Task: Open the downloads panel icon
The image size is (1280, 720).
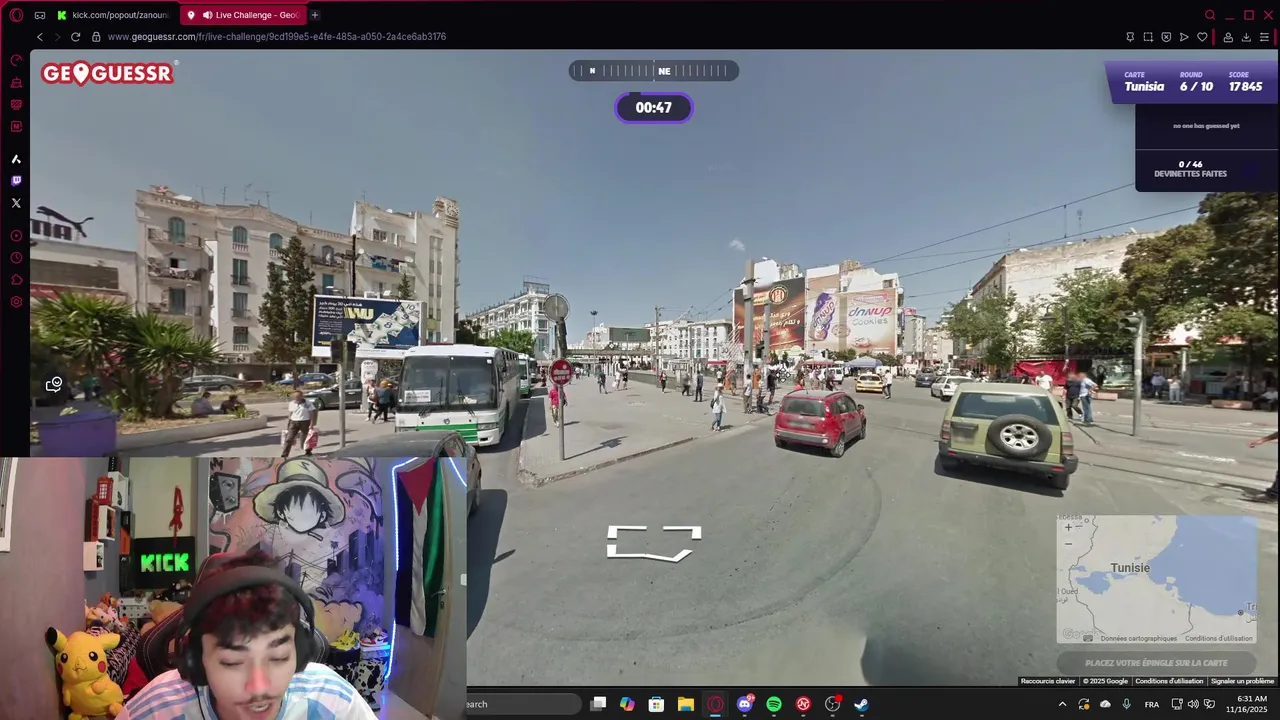Action: coord(1246,37)
